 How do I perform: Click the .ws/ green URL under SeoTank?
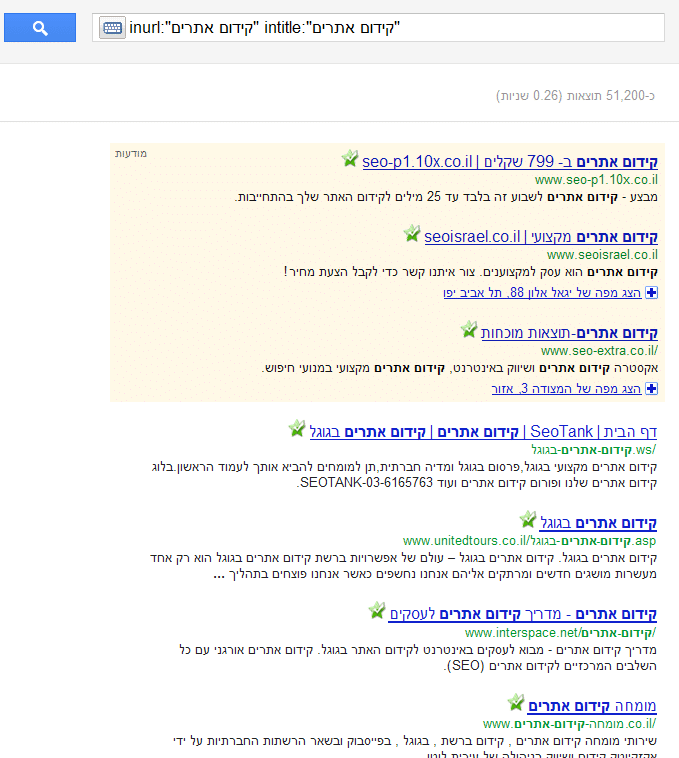pos(593,450)
